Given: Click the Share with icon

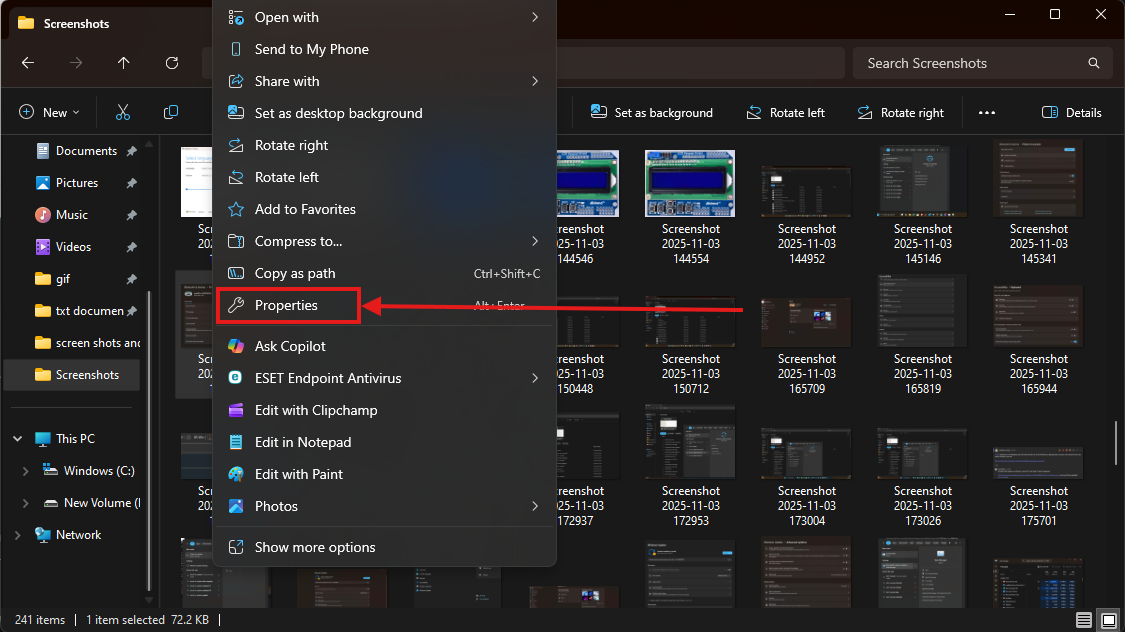Looking at the screenshot, I should point(235,81).
